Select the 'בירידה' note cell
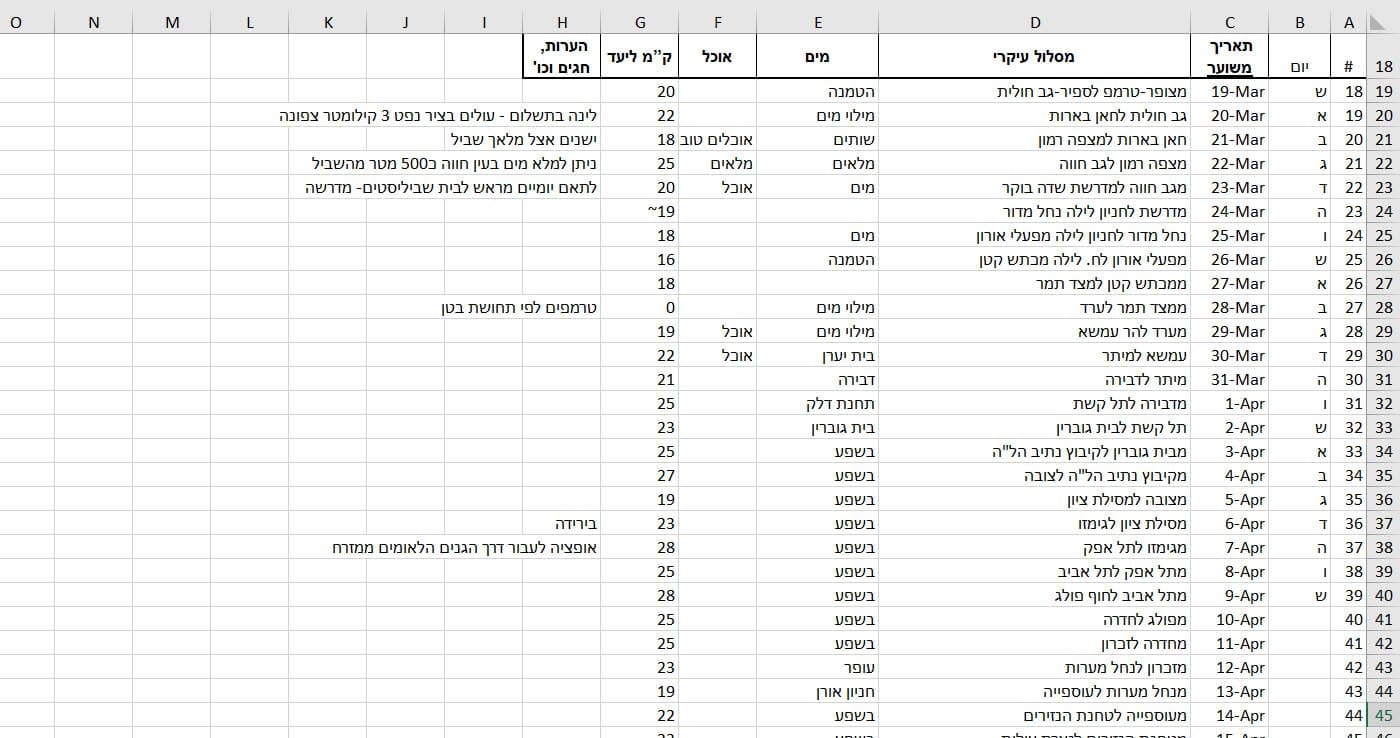 click(x=576, y=523)
